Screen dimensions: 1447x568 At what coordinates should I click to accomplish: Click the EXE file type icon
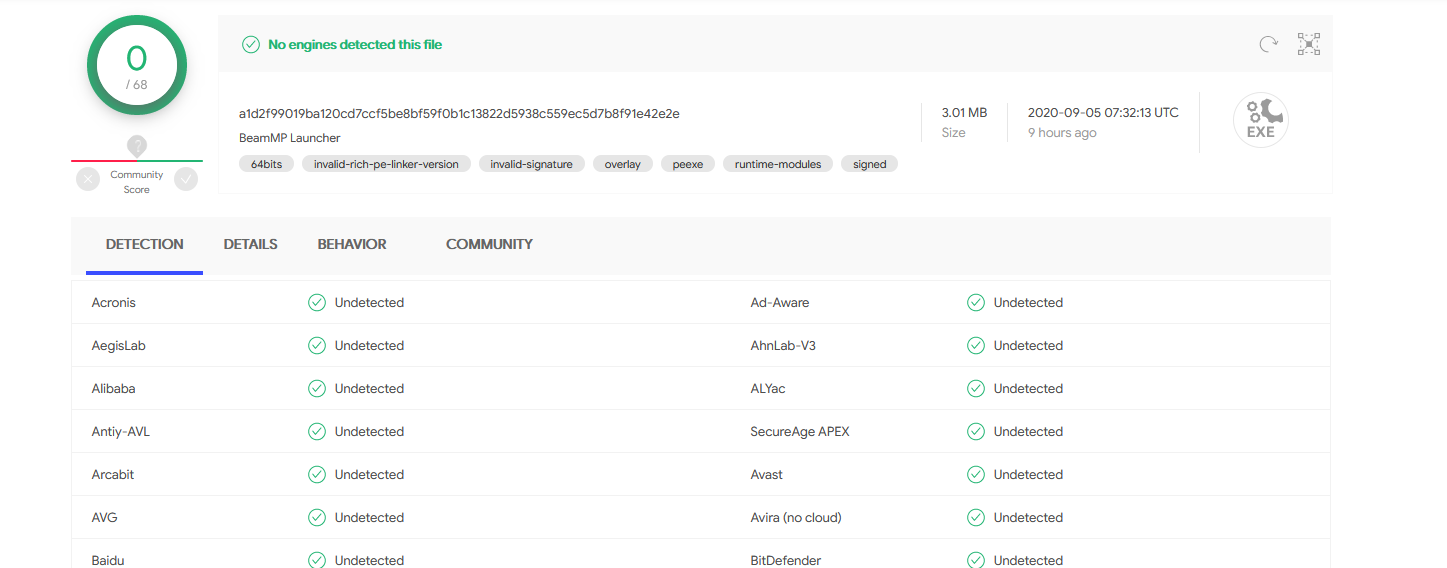(x=1260, y=121)
